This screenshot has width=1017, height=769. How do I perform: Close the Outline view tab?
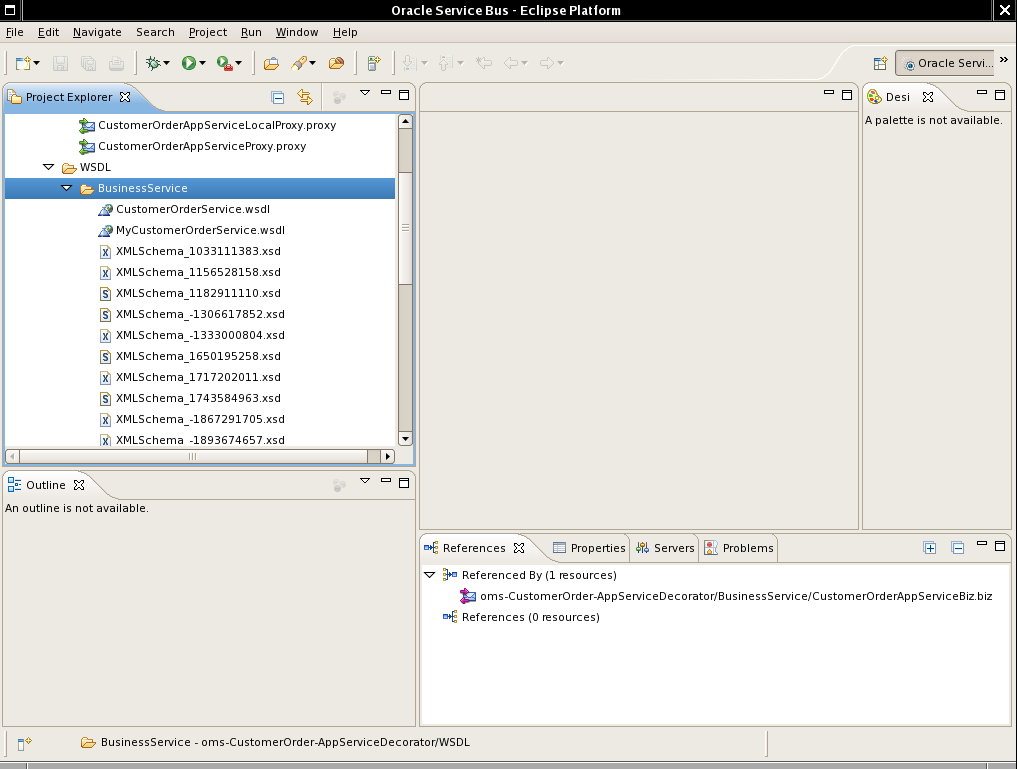coord(79,485)
